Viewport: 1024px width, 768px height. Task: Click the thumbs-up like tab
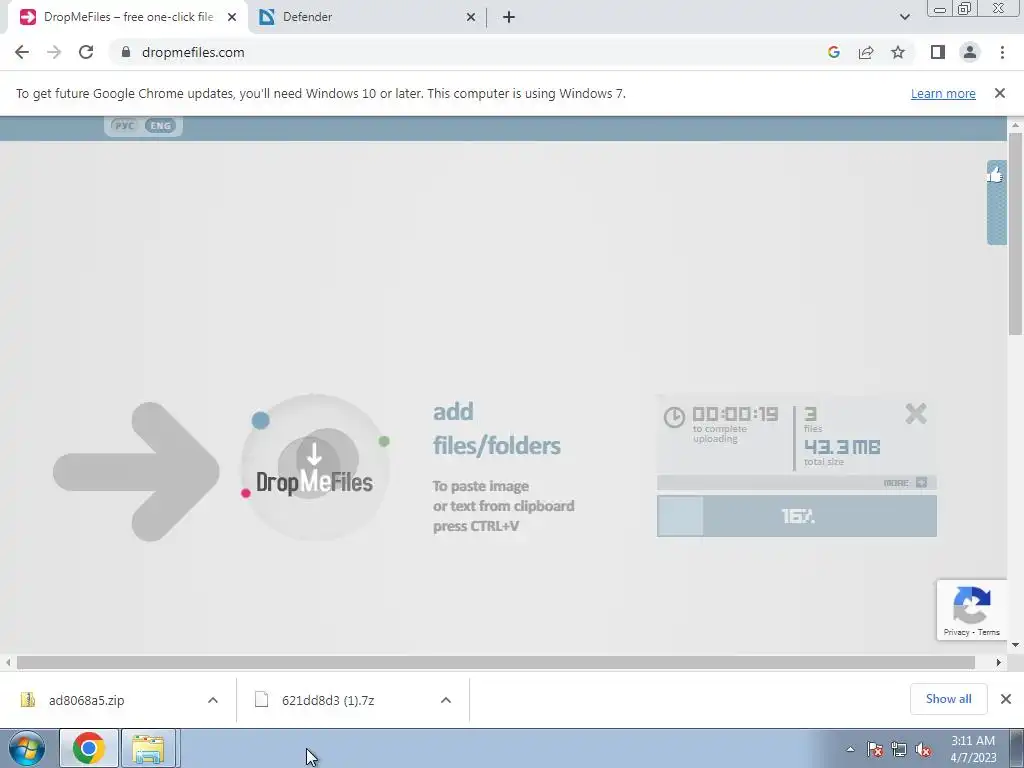[x=996, y=202]
